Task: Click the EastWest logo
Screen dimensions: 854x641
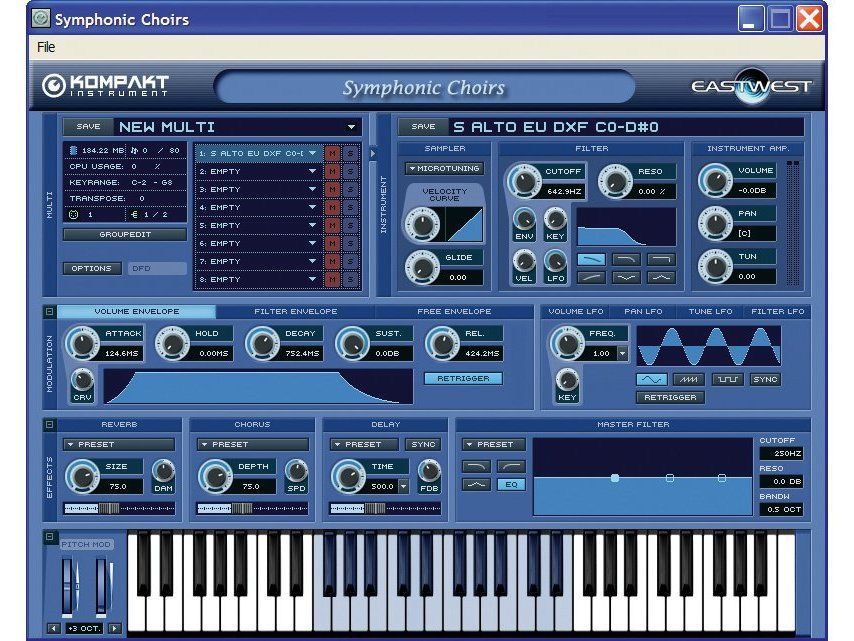Action: point(752,86)
